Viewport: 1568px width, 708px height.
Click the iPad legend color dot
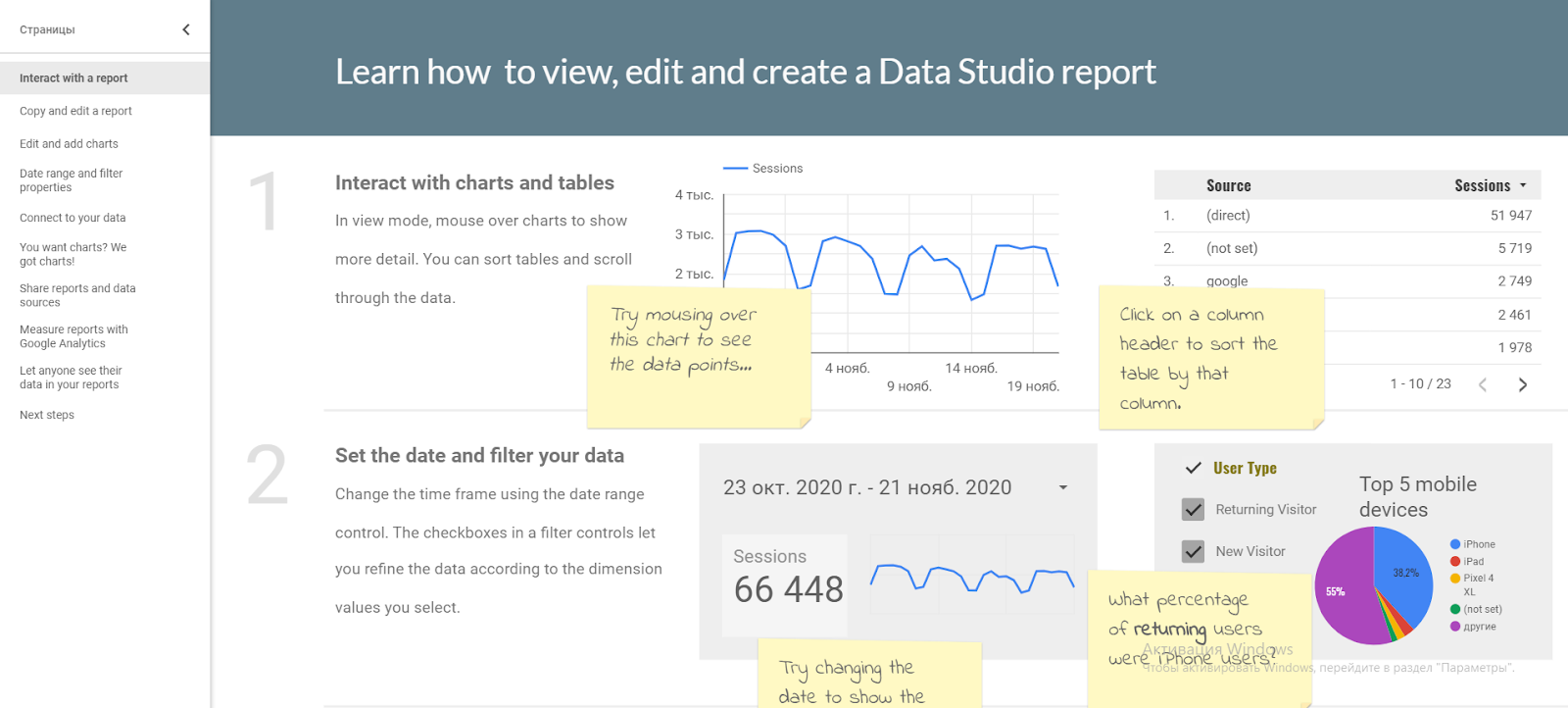pos(1455,562)
